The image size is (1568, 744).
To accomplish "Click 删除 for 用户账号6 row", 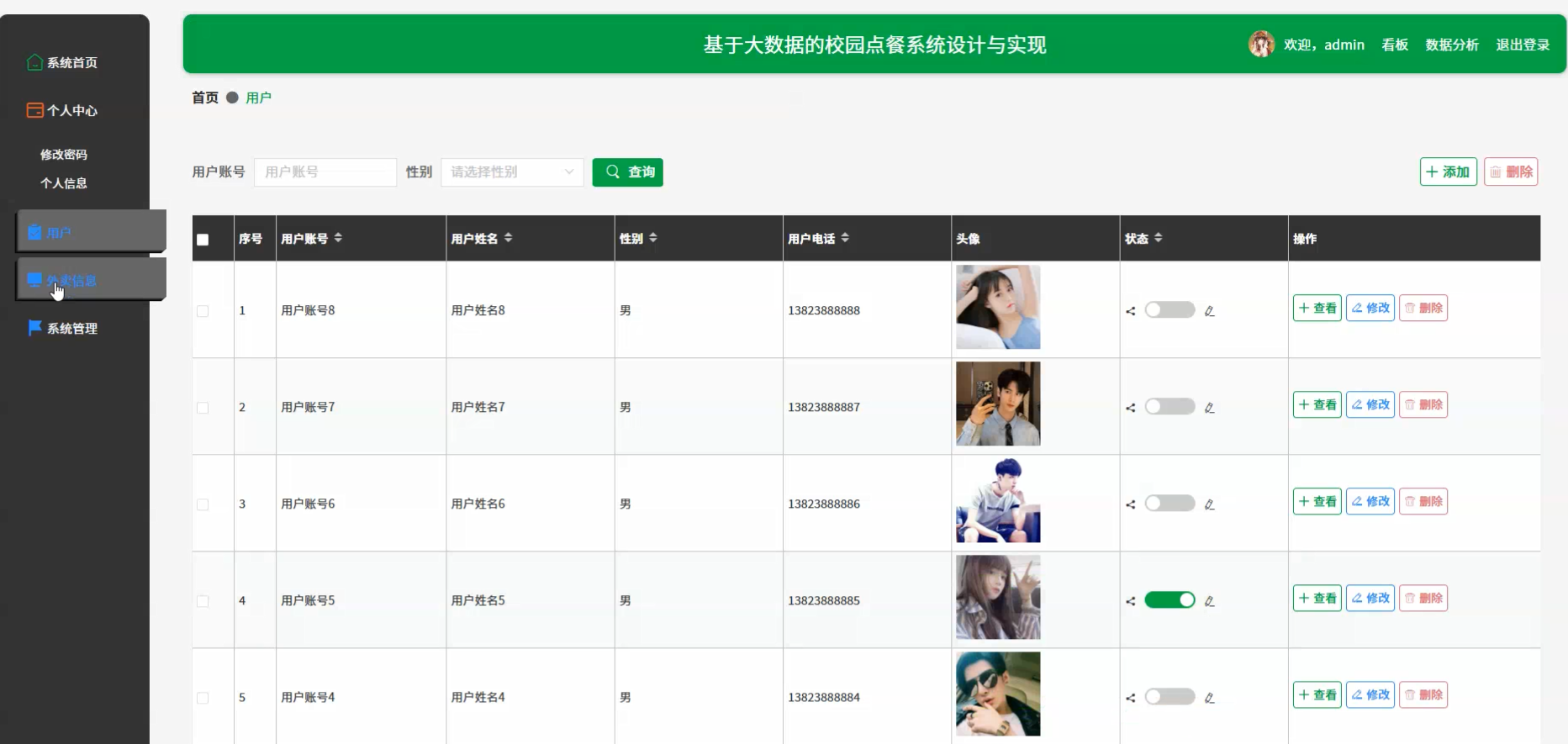I will [x=1423, y=501].
